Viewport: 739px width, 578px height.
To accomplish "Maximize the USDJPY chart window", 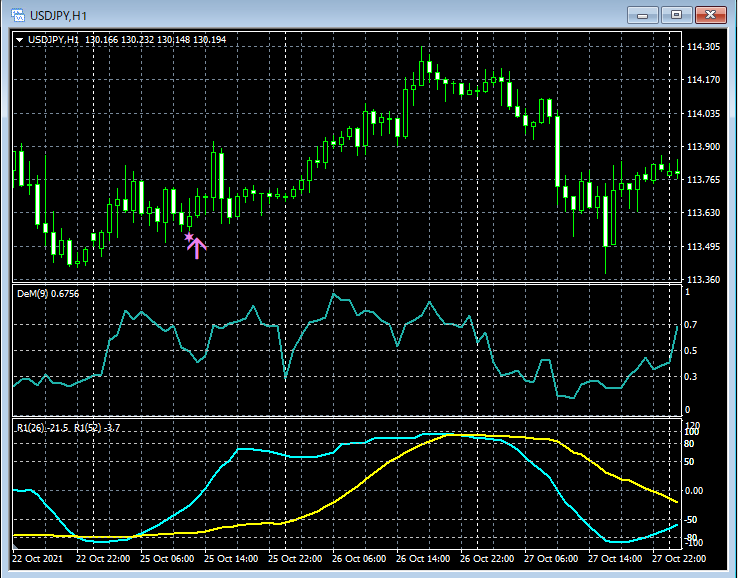I will point(677,14).
